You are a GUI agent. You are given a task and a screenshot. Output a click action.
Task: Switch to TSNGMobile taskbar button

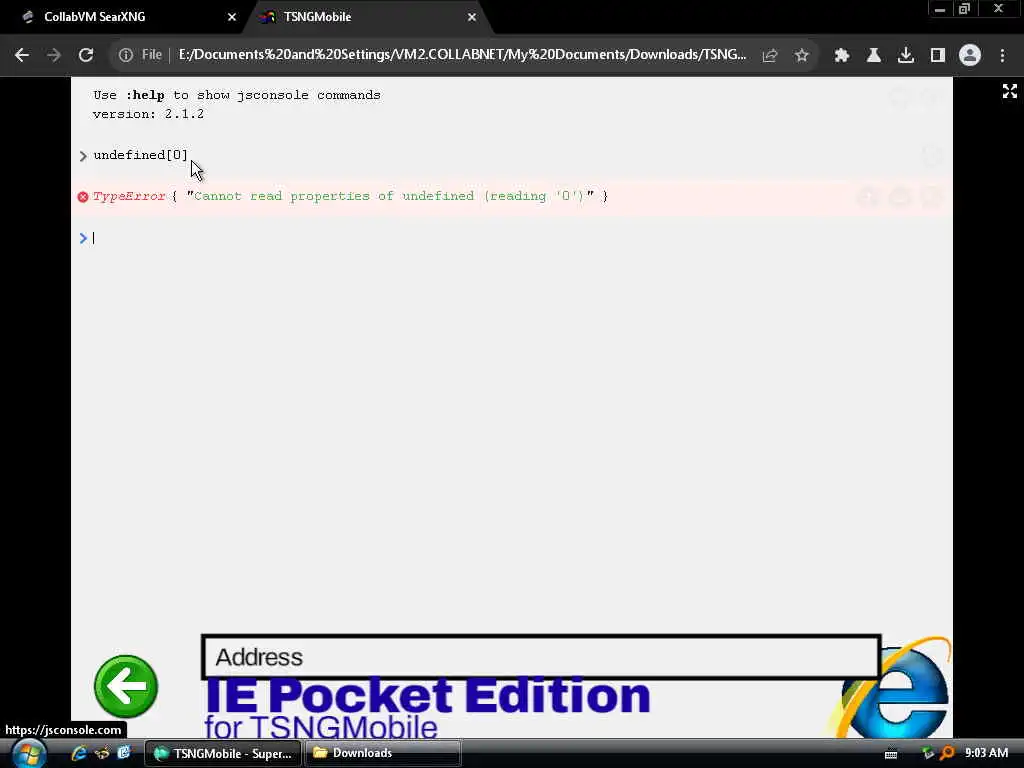coord(222,753)
